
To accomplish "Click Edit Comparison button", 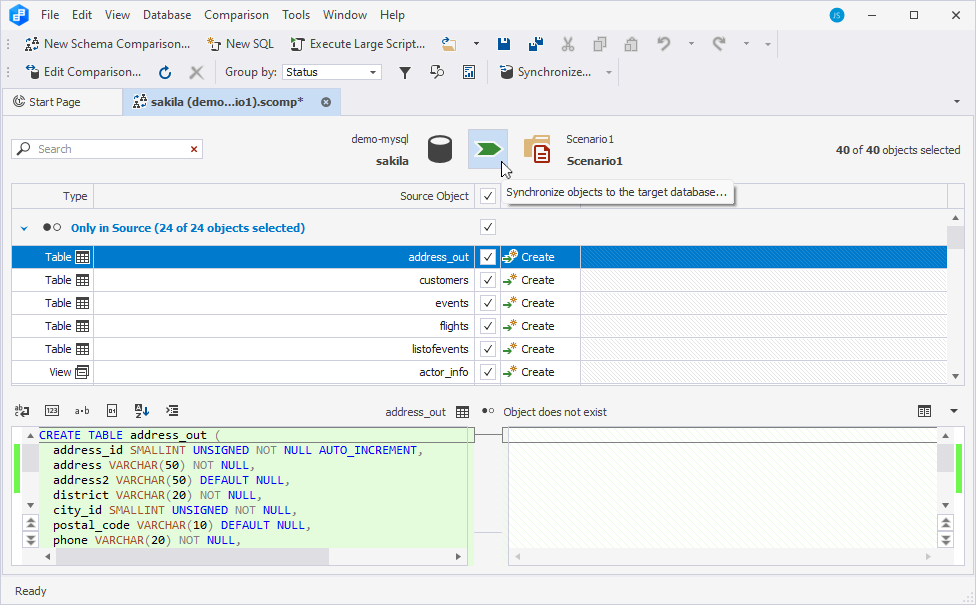I will coord(83,72).
